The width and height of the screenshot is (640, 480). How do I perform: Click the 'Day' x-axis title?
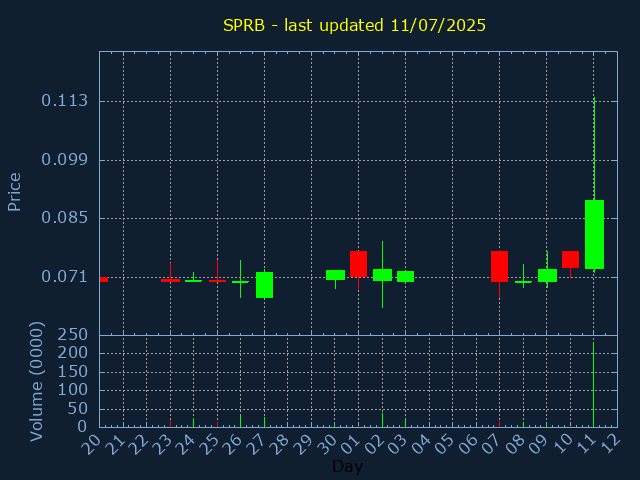(x=348, y=467)
